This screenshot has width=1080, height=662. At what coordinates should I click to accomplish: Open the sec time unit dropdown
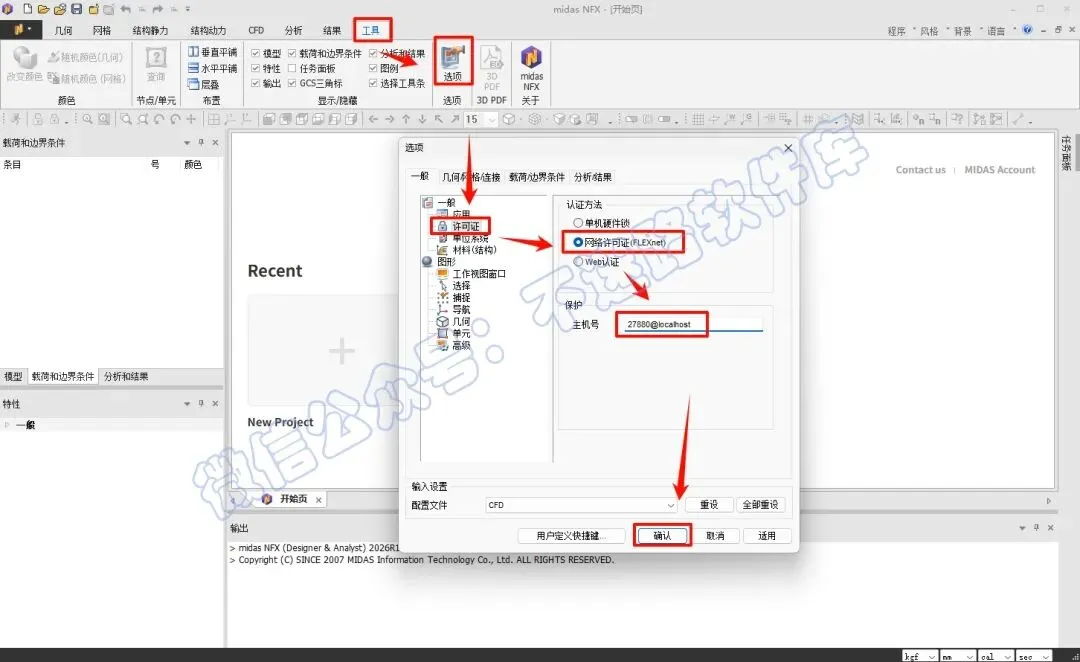point(1045,656)
